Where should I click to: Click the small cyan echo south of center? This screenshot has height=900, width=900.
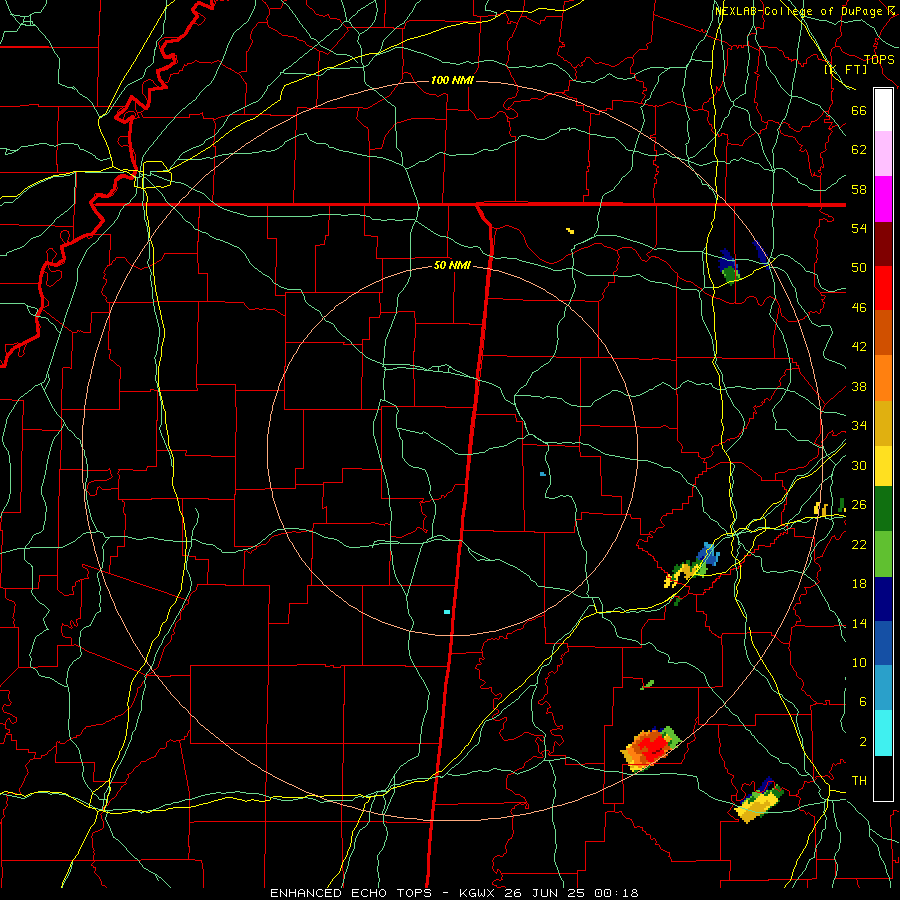tap(447, 612)
